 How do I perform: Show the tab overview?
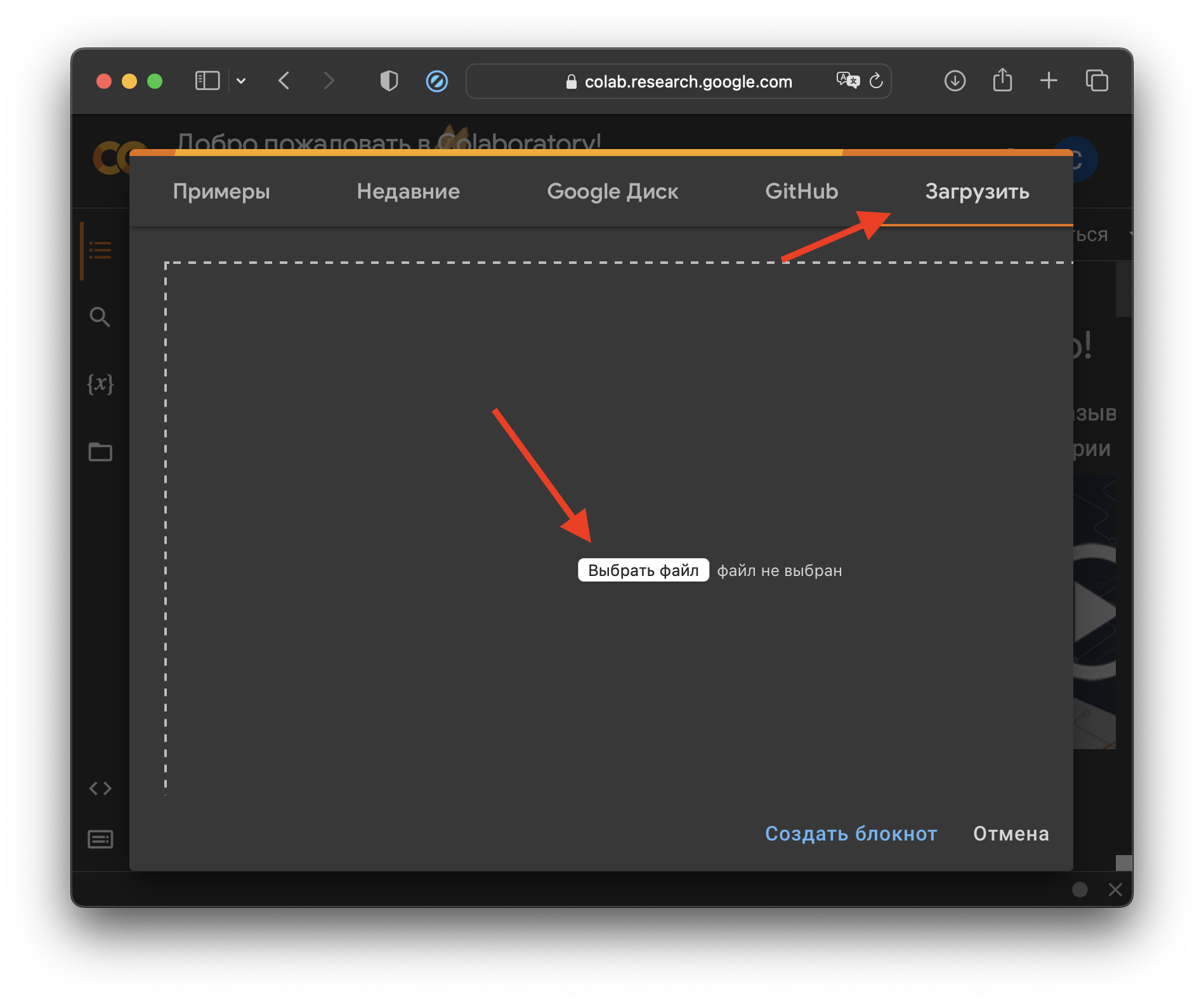pyautogui.click(x=1097, y=81)
